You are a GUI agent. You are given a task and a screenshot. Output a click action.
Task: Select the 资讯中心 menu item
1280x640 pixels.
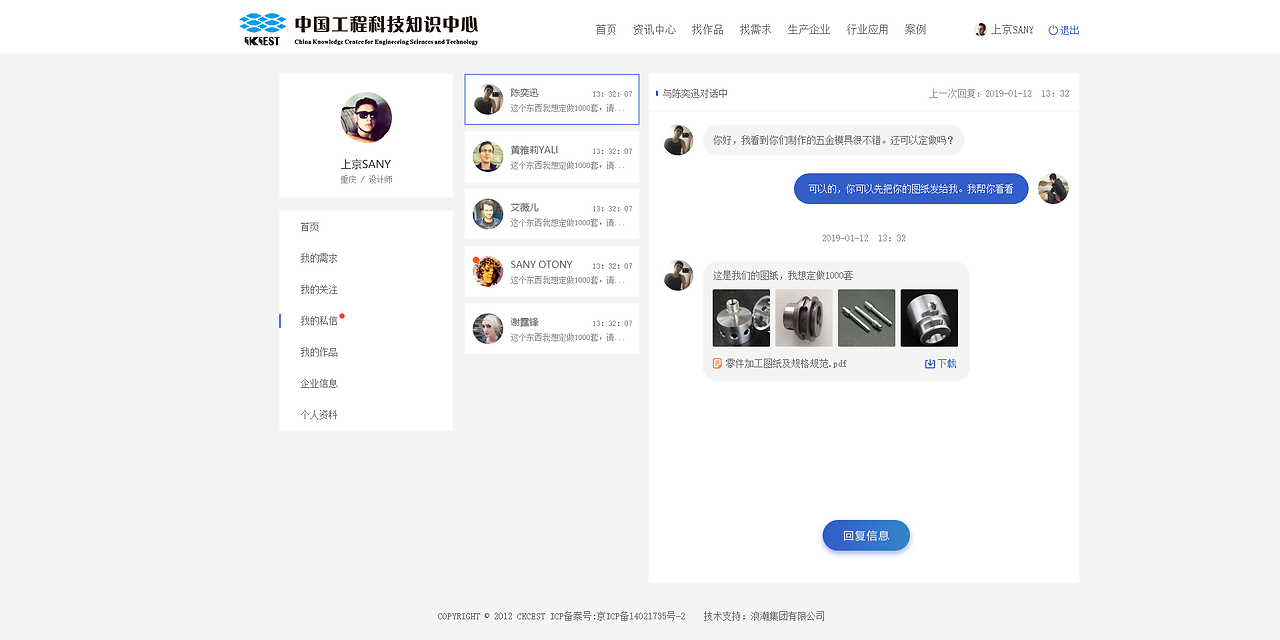point(654,29)
